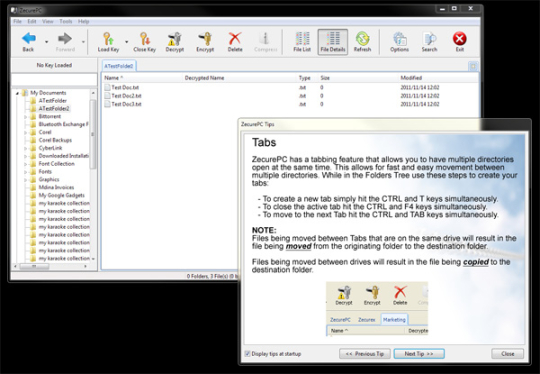Open the Back button dropdown arrow

46,42
